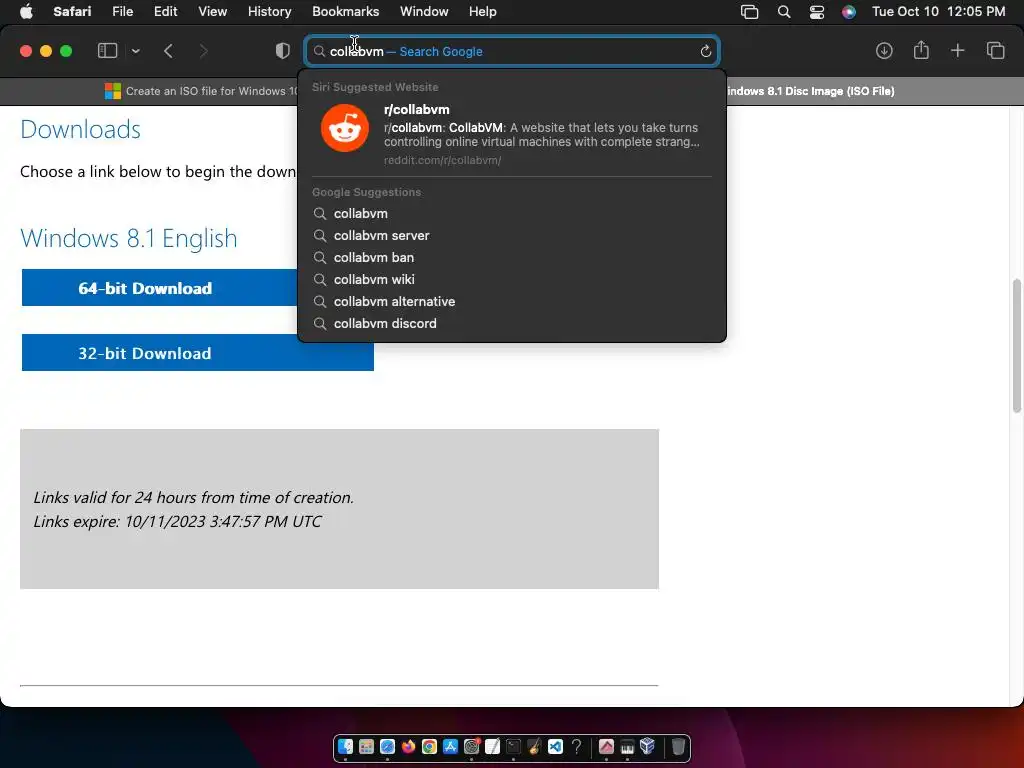1024x768 pixels.
Task: Open Control Center in menu bar
Action: point(817,12)
